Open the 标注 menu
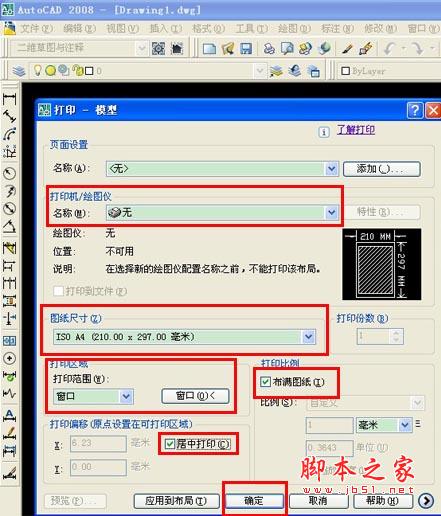 [x=337, y=29]
